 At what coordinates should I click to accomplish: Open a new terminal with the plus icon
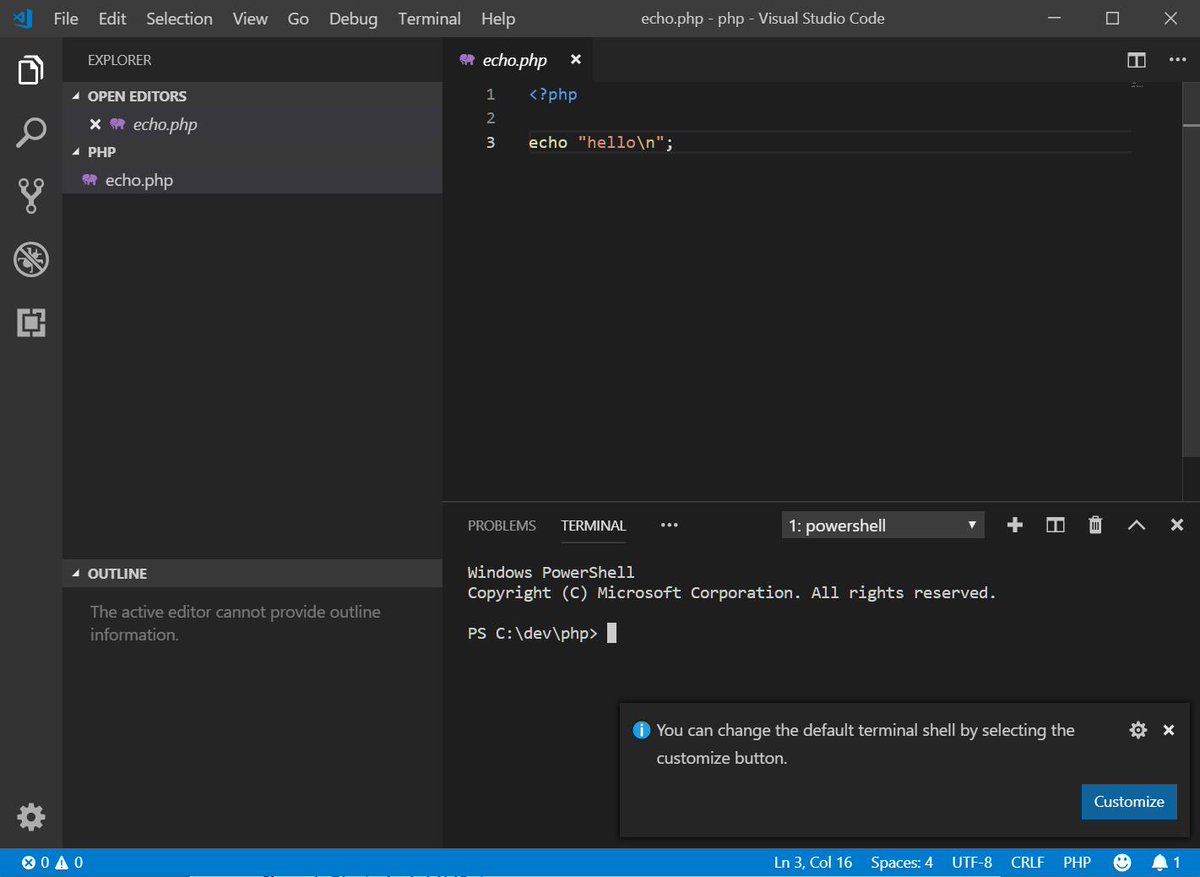pos(1014,524)
